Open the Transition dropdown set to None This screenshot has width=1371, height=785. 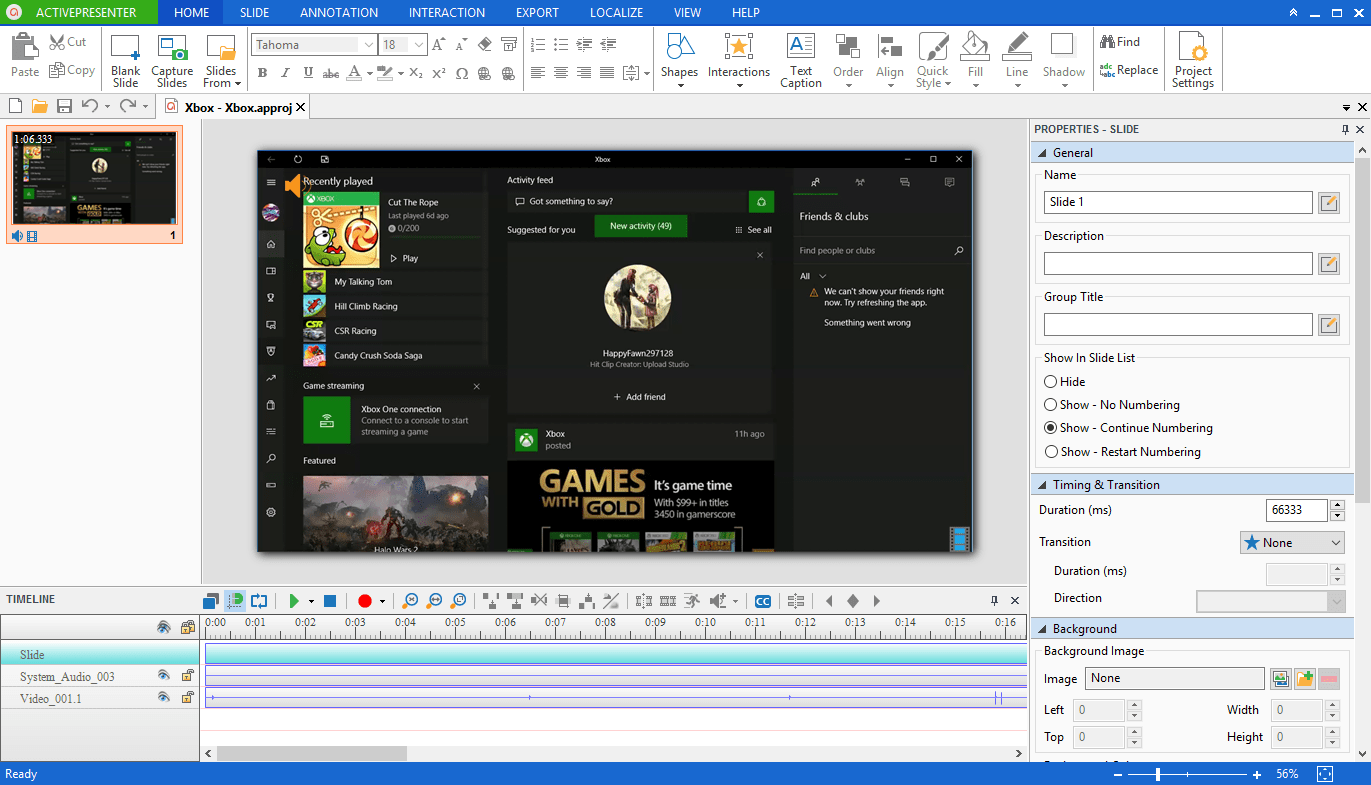(1291, 541)
